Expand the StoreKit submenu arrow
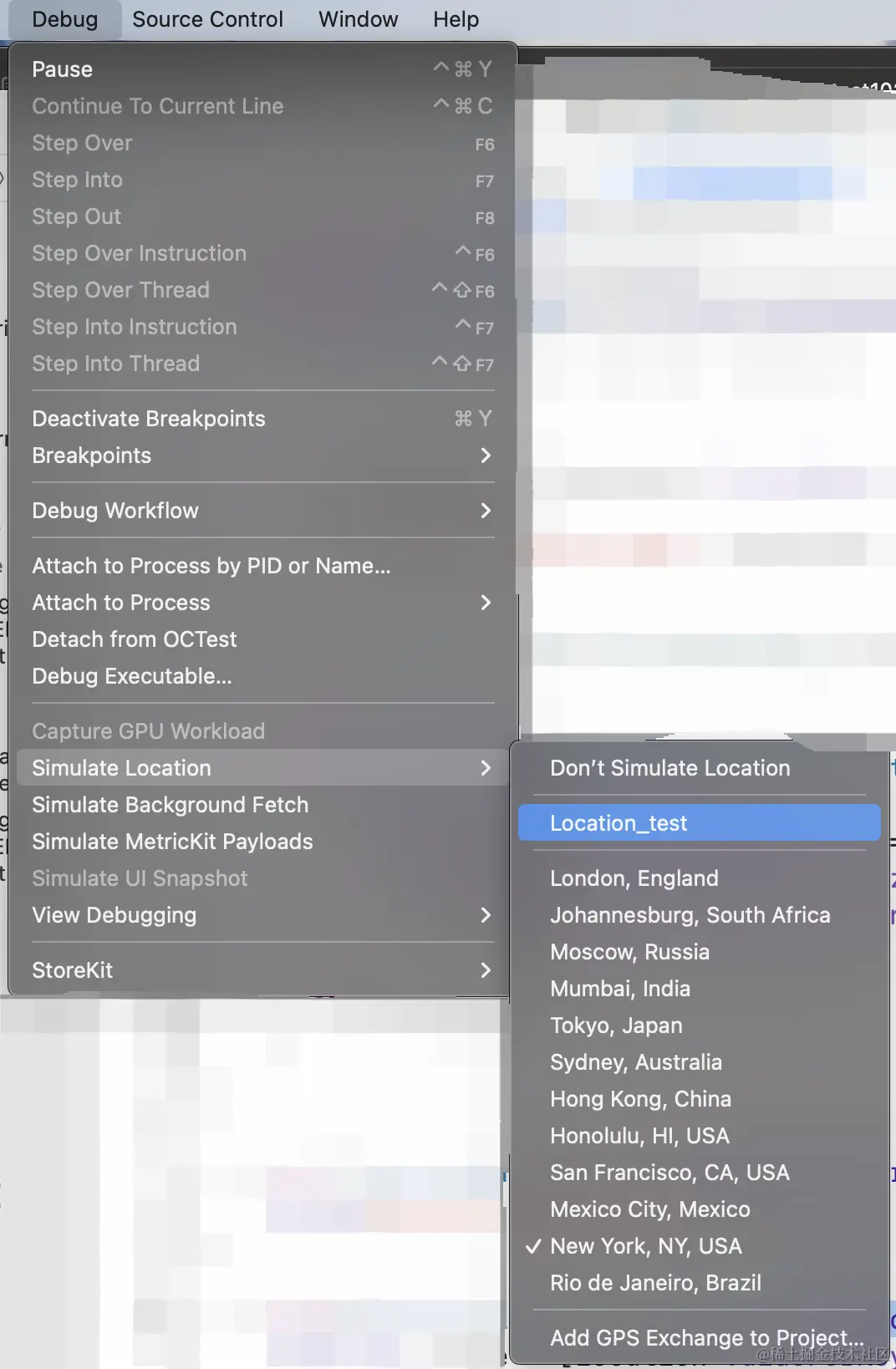This screenshot has width=896, height=1369. 486,970
